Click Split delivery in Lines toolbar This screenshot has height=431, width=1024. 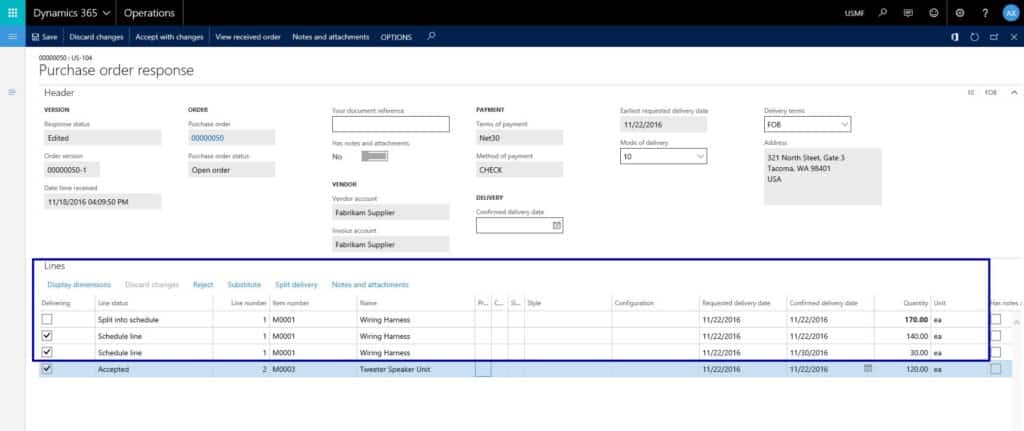pyautogui.click(x=296, y=285)
